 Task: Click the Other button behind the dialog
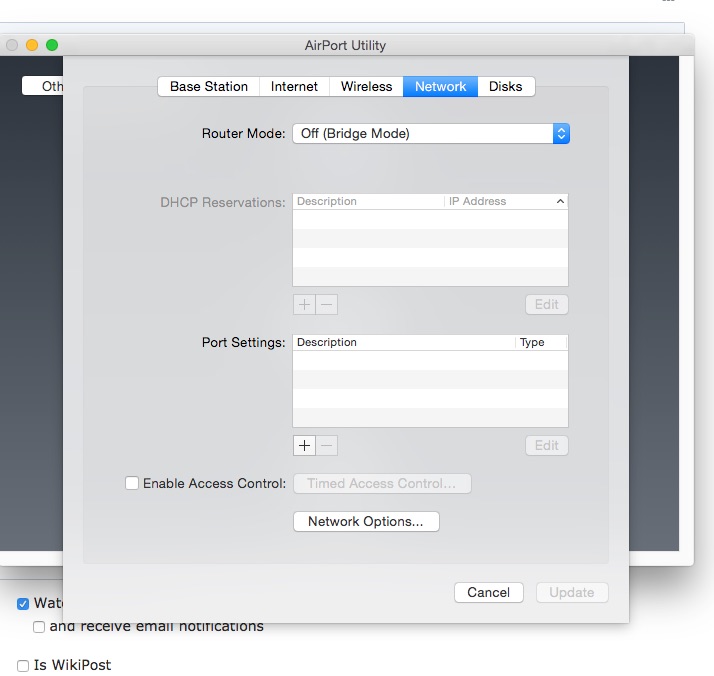coord(43,86)
